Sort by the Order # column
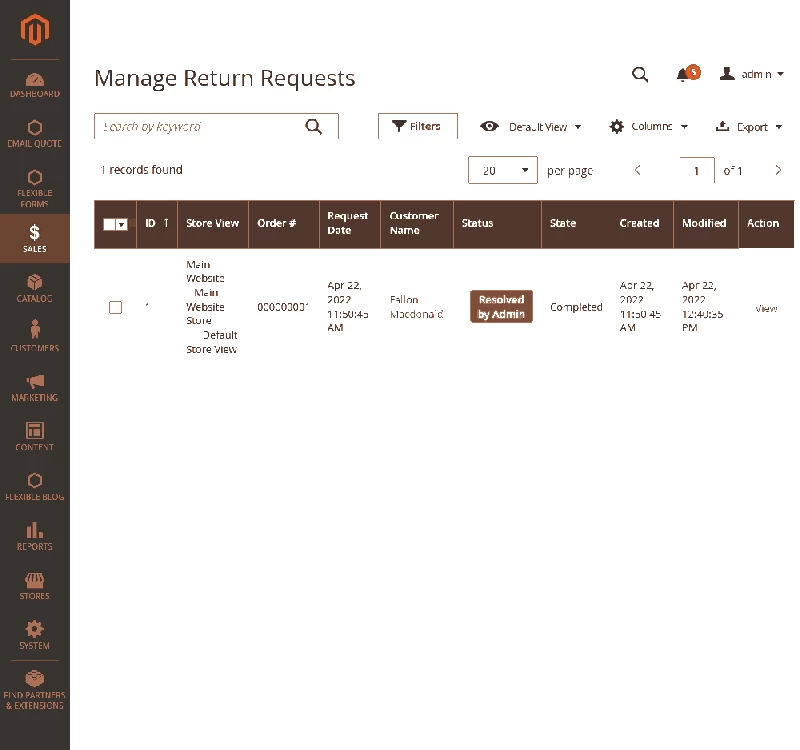800x750 pixels. tap(284, 223)
